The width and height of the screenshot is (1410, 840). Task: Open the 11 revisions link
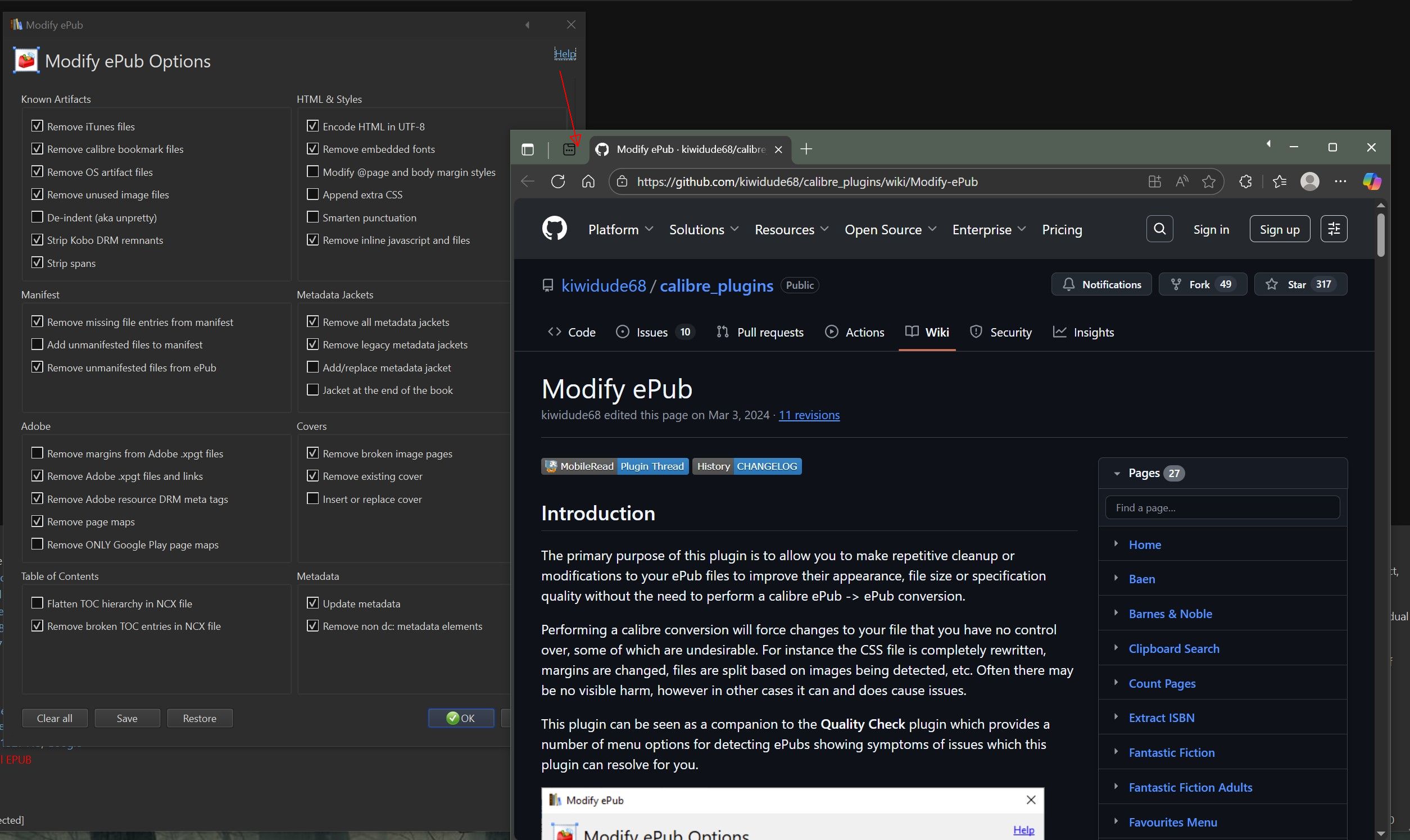[x=809, y=415]
